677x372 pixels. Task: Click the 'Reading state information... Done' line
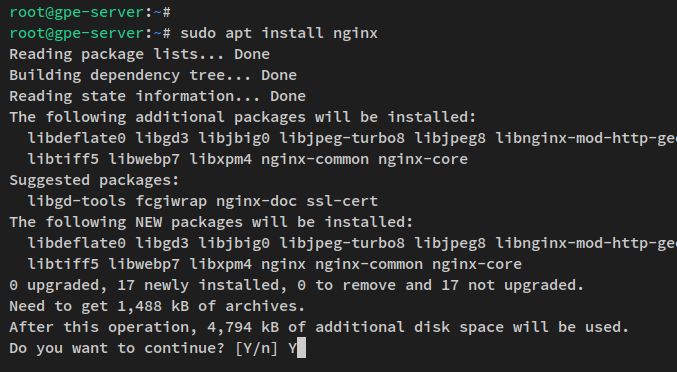158,96
